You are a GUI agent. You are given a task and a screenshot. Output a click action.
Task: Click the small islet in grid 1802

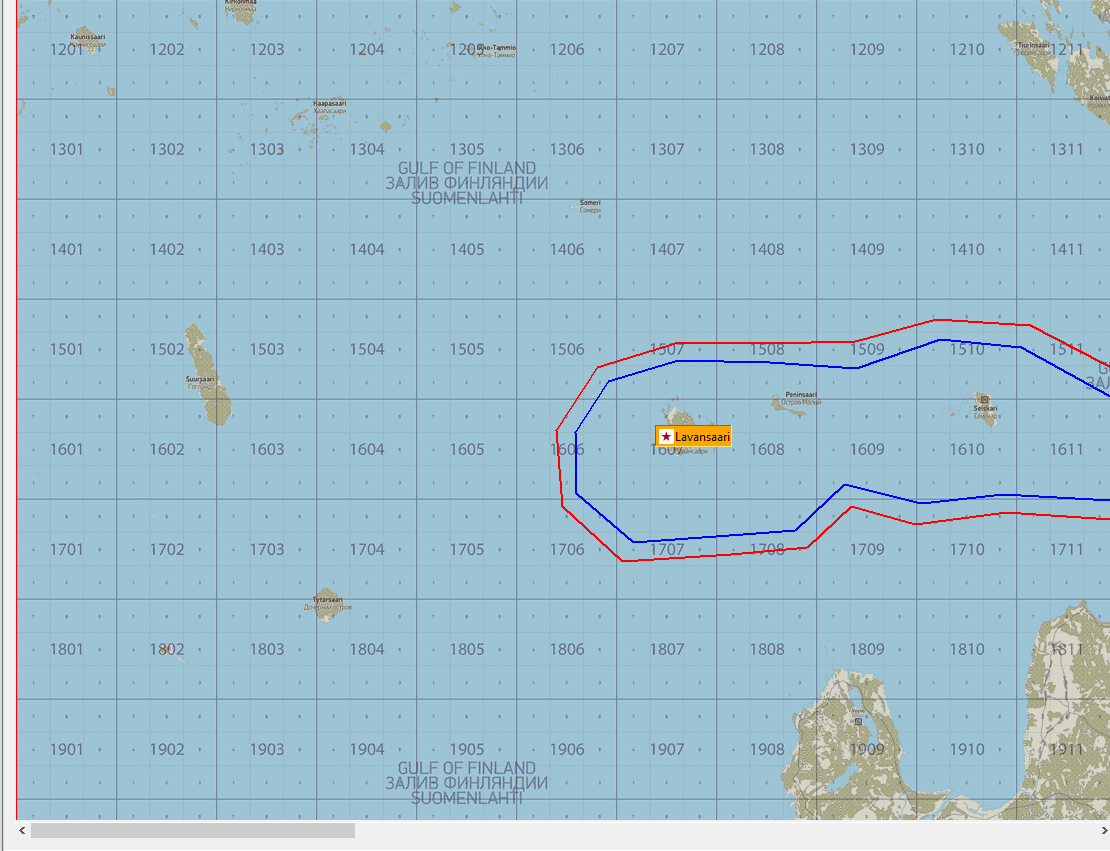[168, 650]
